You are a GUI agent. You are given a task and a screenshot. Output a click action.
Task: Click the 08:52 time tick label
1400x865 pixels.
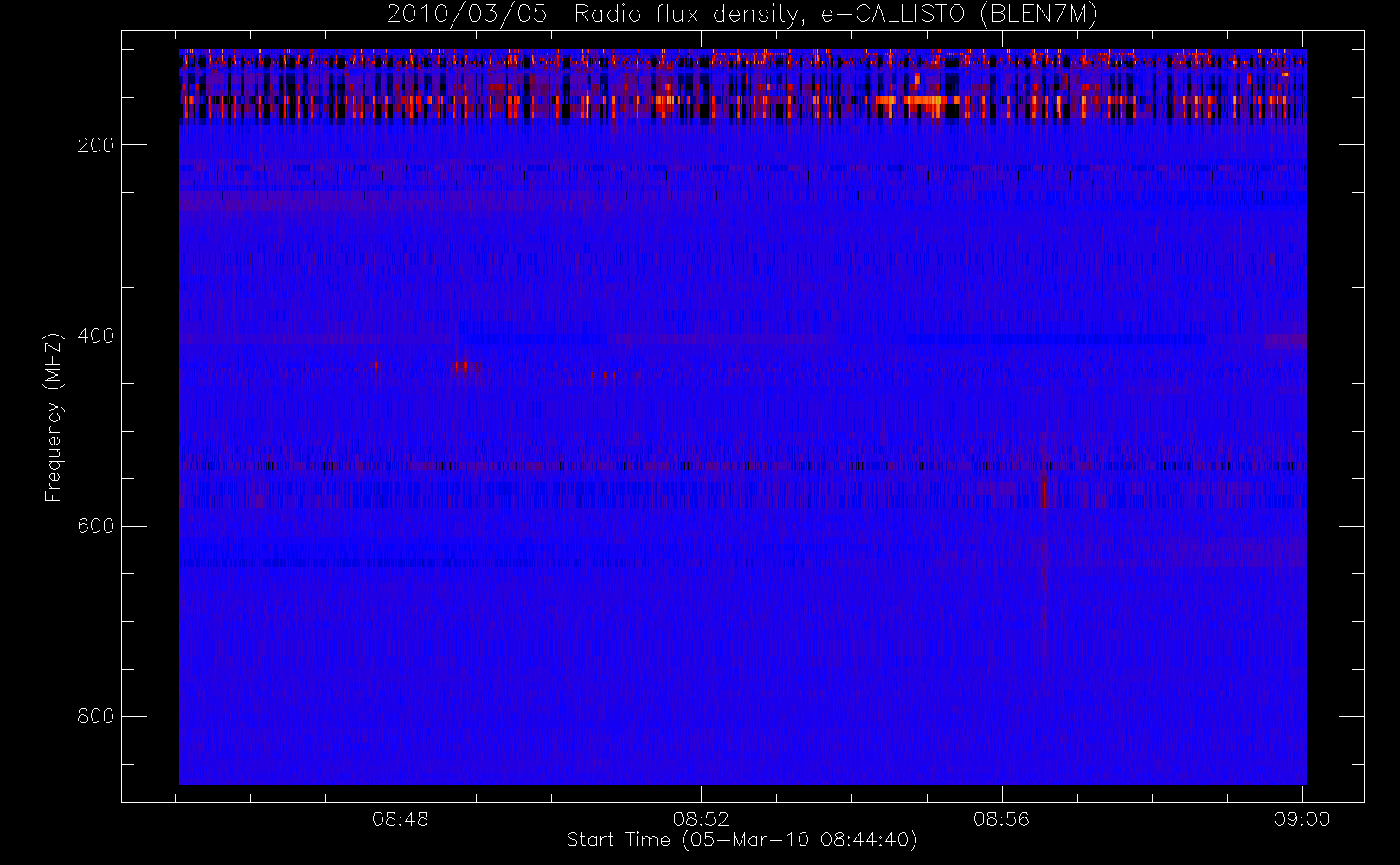701,819
